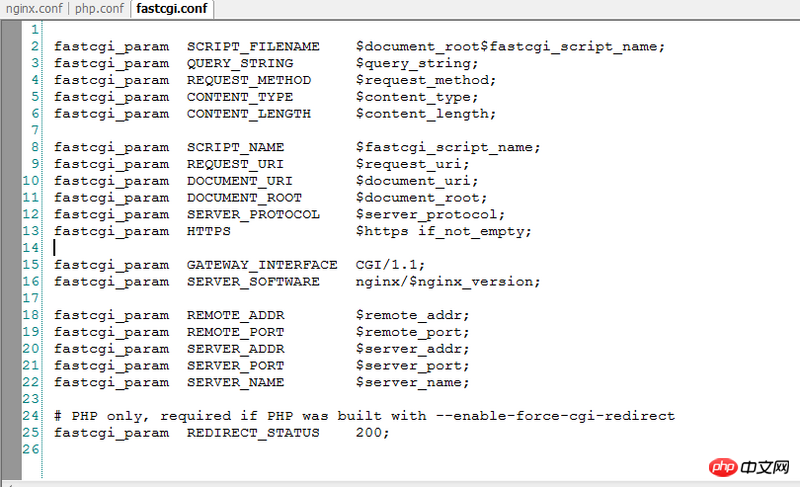The image size is (800, 487).
Task: Click on QUERY_STRING parameter name
Action: pos(240,64)
